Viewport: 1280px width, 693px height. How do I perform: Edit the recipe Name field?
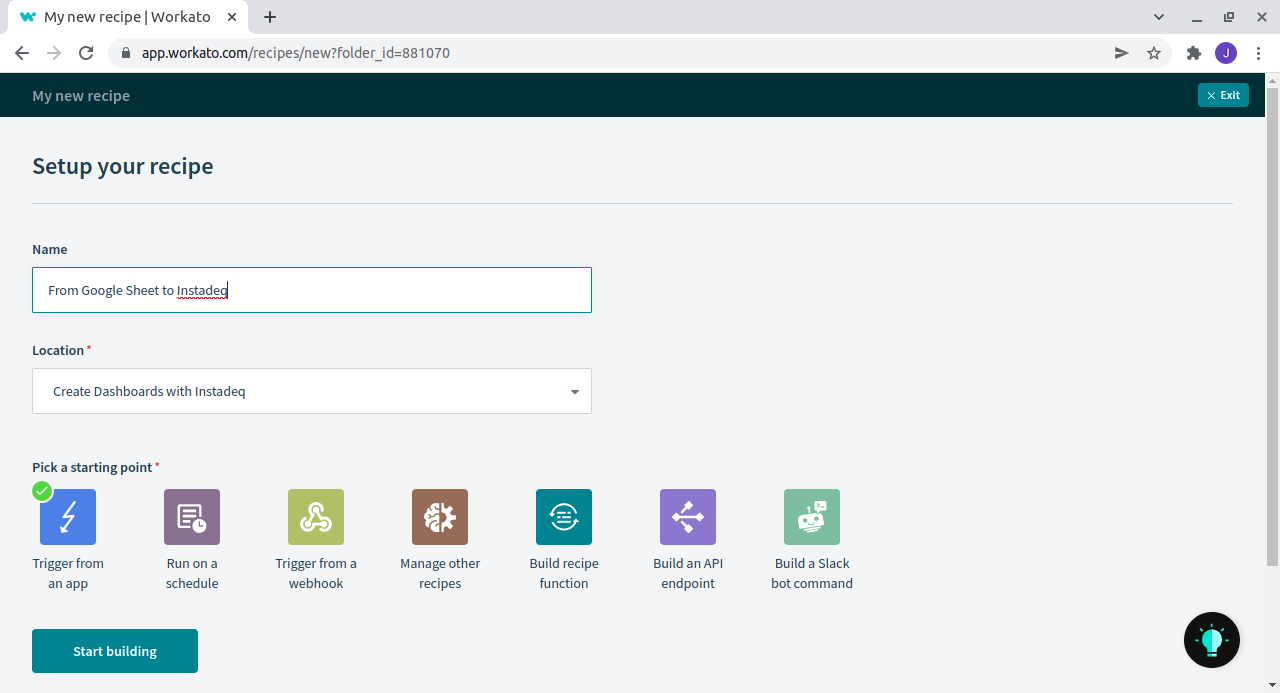coord(312,290)
